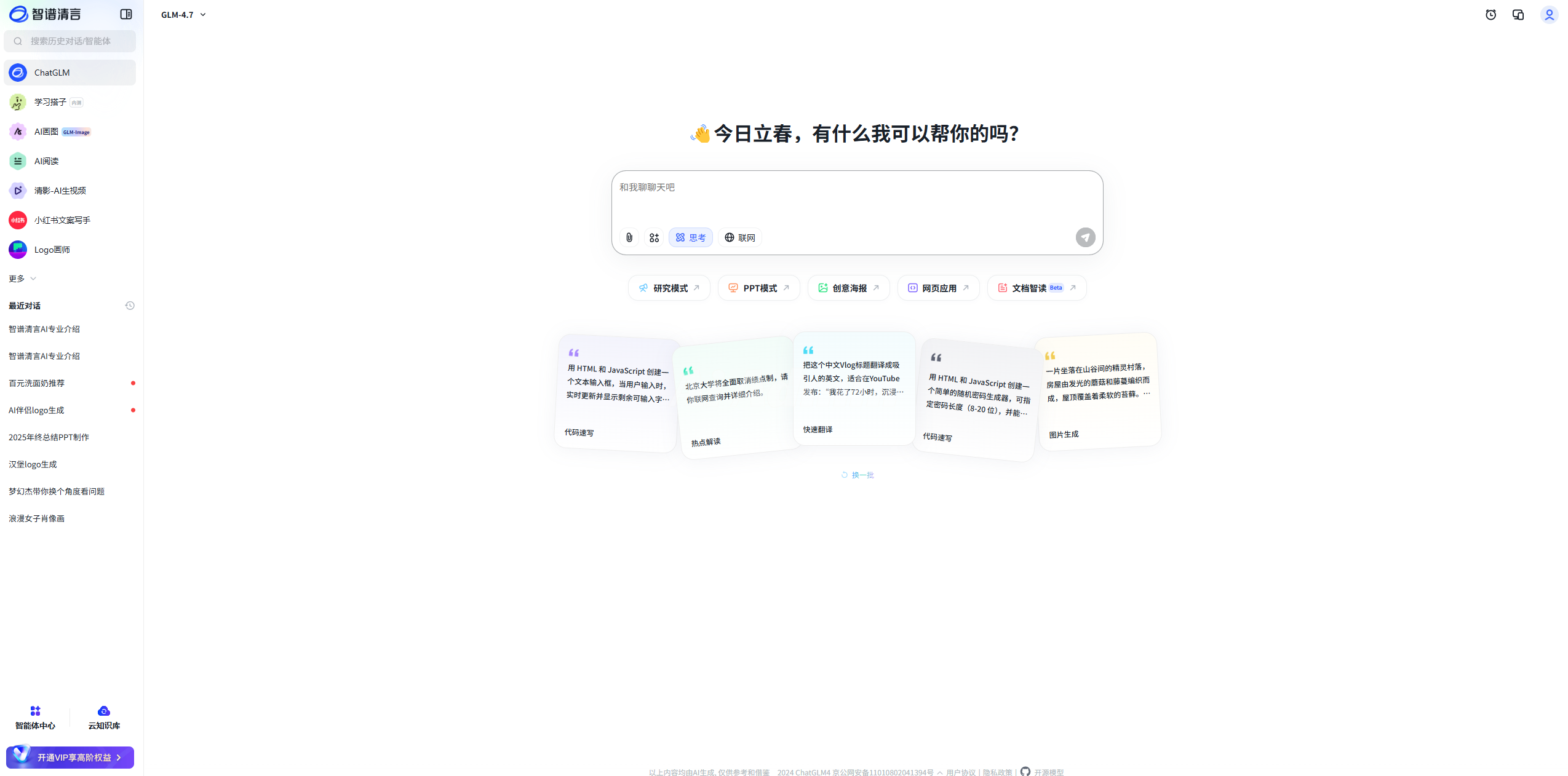Open the recent conversations history clock icon
Image resolution: width=1568 pixels, height=776 pixels.
(130, 306)
